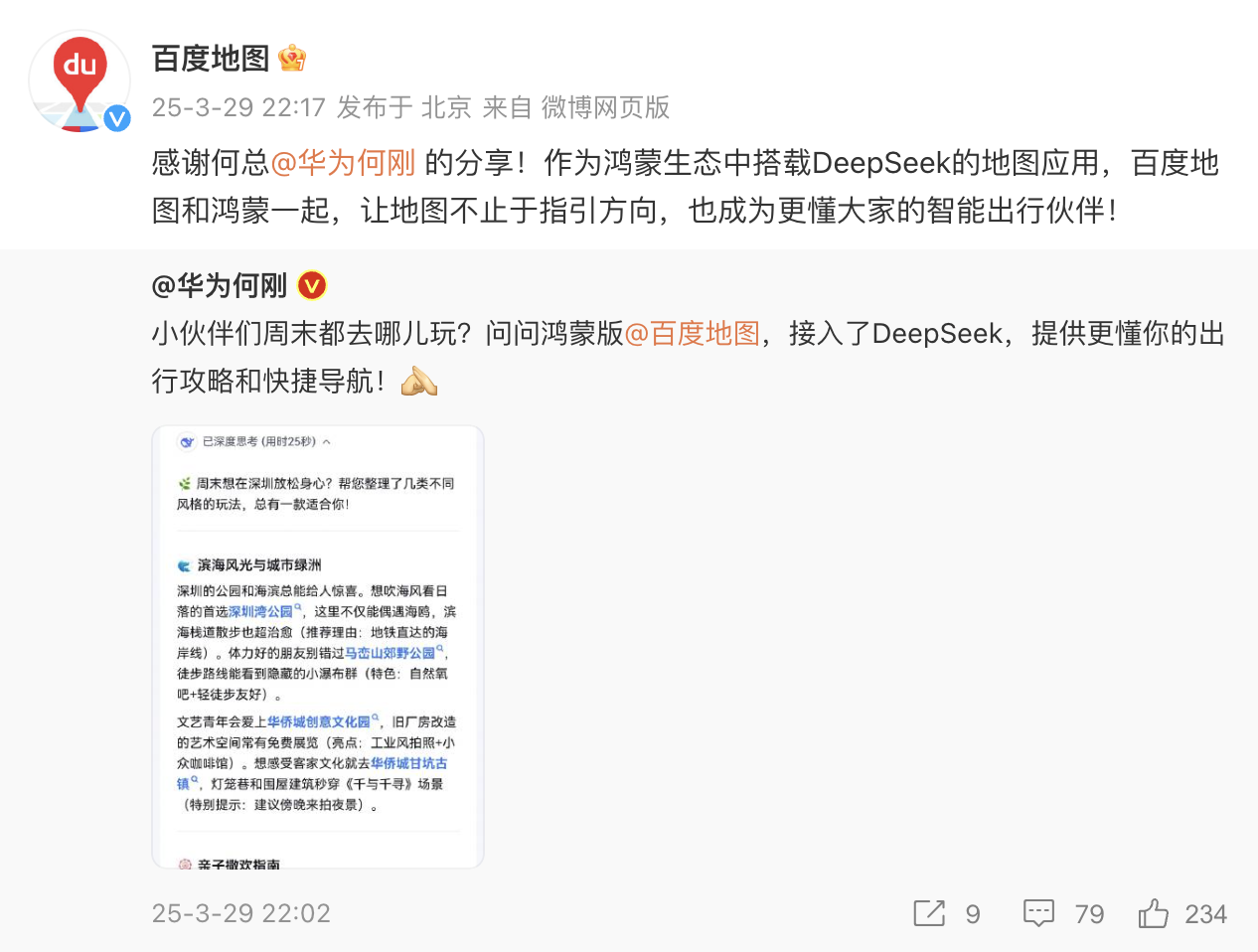The height and width of the screenshot is (952, 1258).
Task: Click the red V badge beside 华为何刚
Action: (x=312, y=286)
